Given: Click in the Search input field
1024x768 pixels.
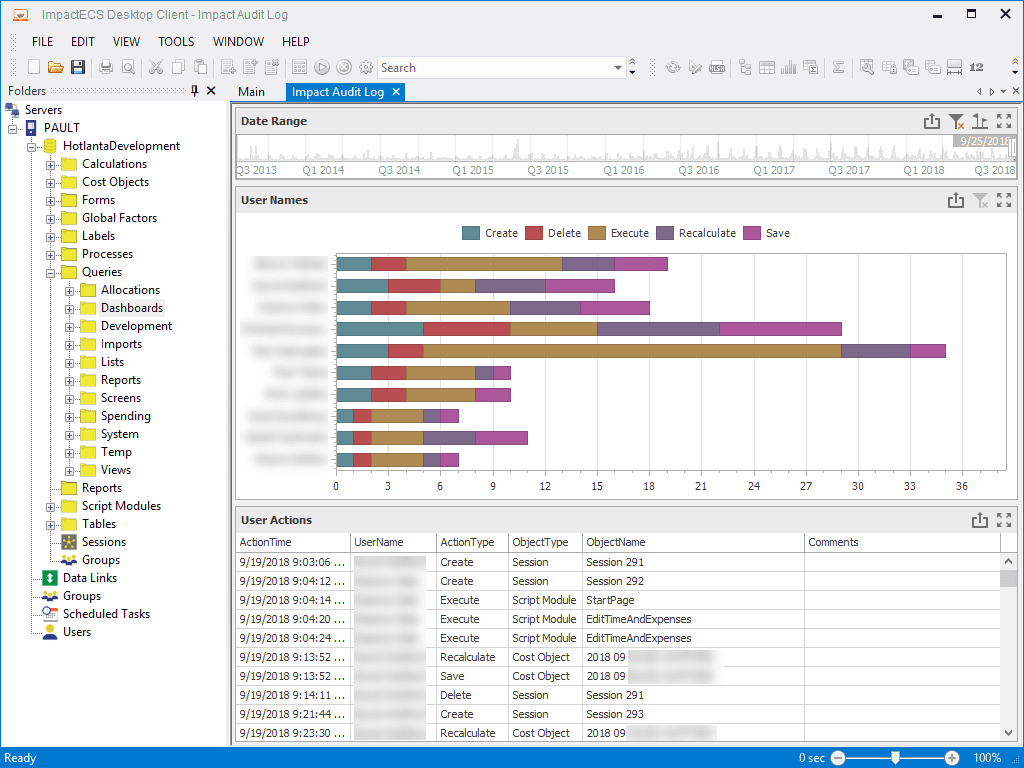Looking at the screenshot, I should [x=495, y=67].
